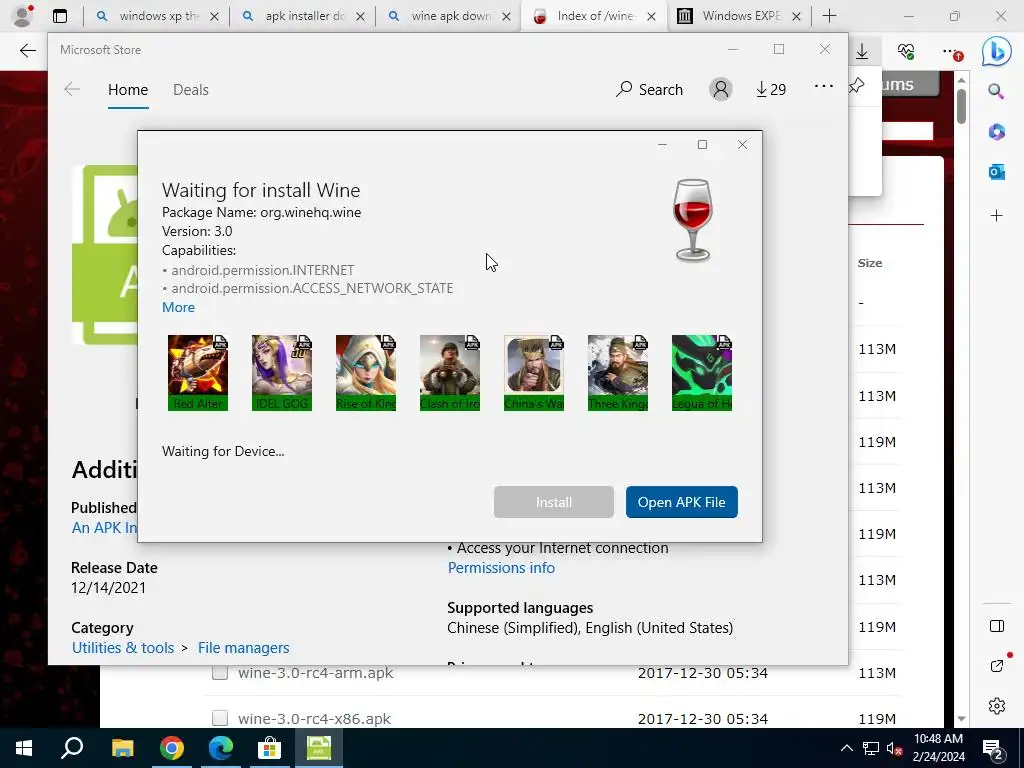Open the wine-3.0-rc4-x86.apk file link
Viewport: 1024px width, 768px height.
[314, 719]
